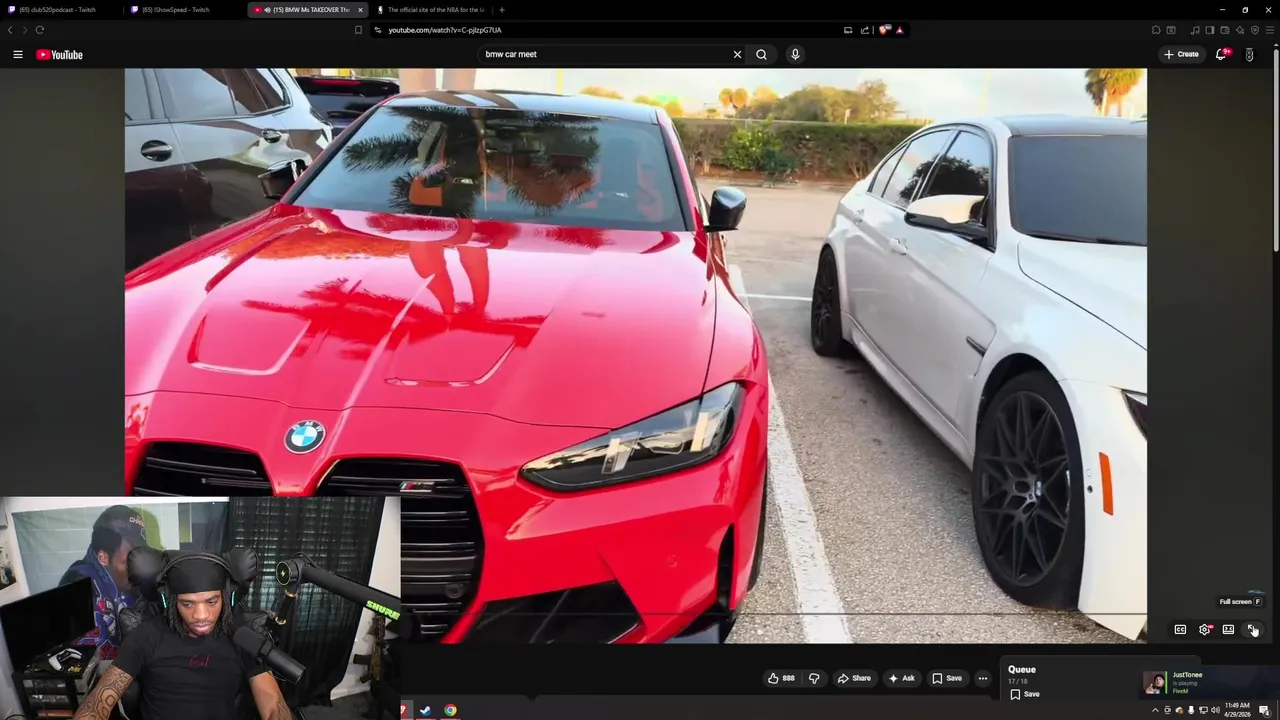
Task: Open Chrome from the taskbar
Action: 451,711
